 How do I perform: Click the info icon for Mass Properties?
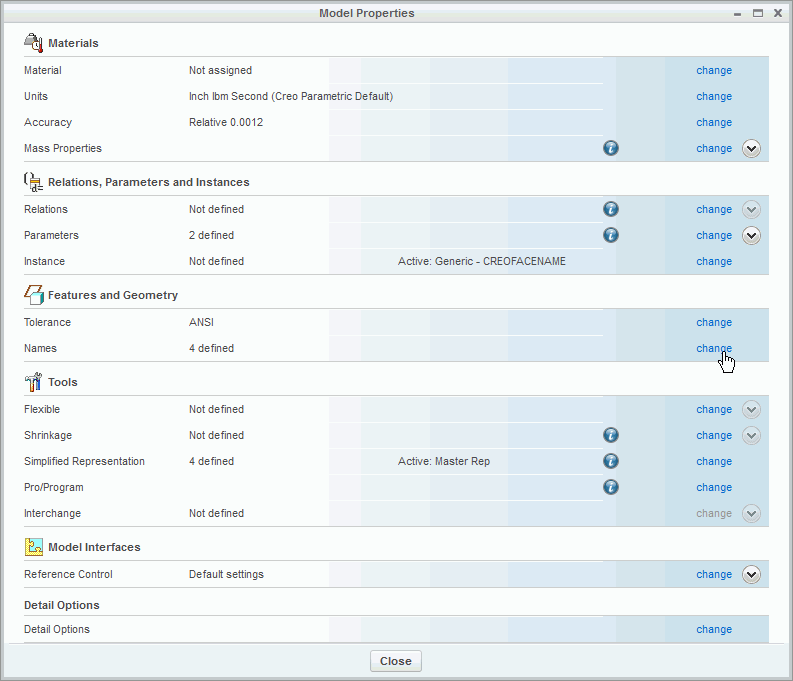(x=611, y=148)
